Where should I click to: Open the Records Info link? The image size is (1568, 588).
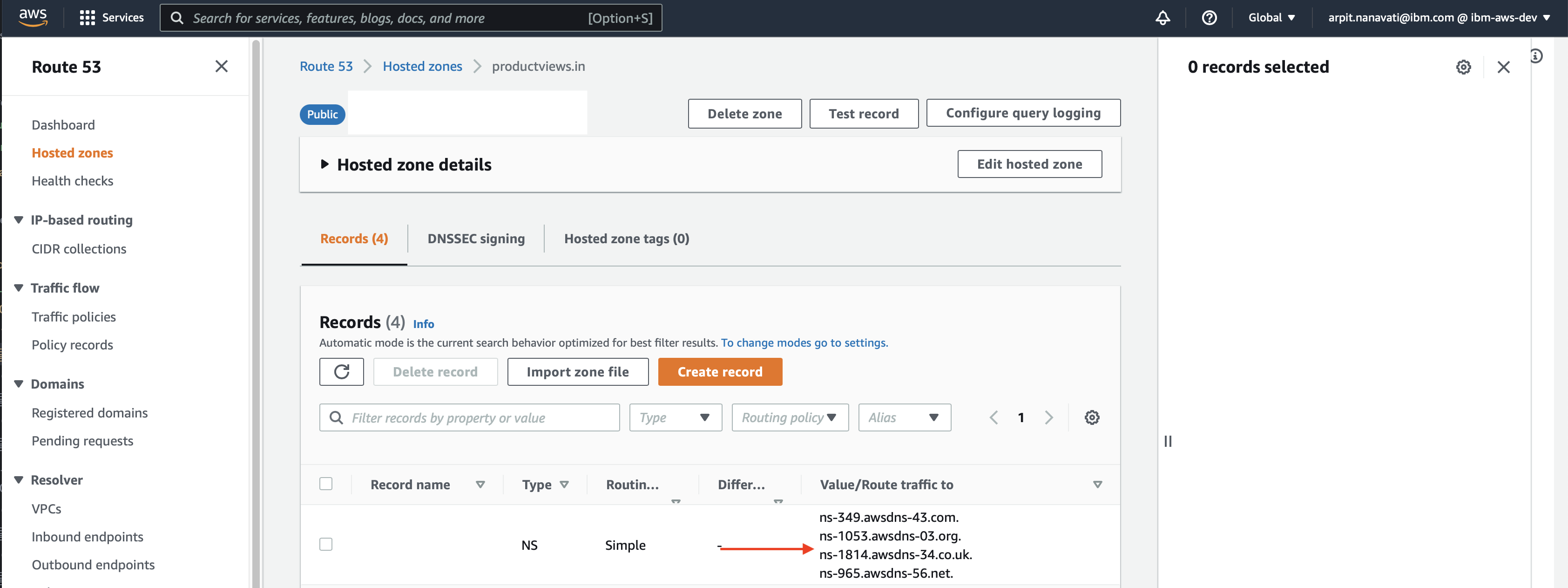[424, 324]
